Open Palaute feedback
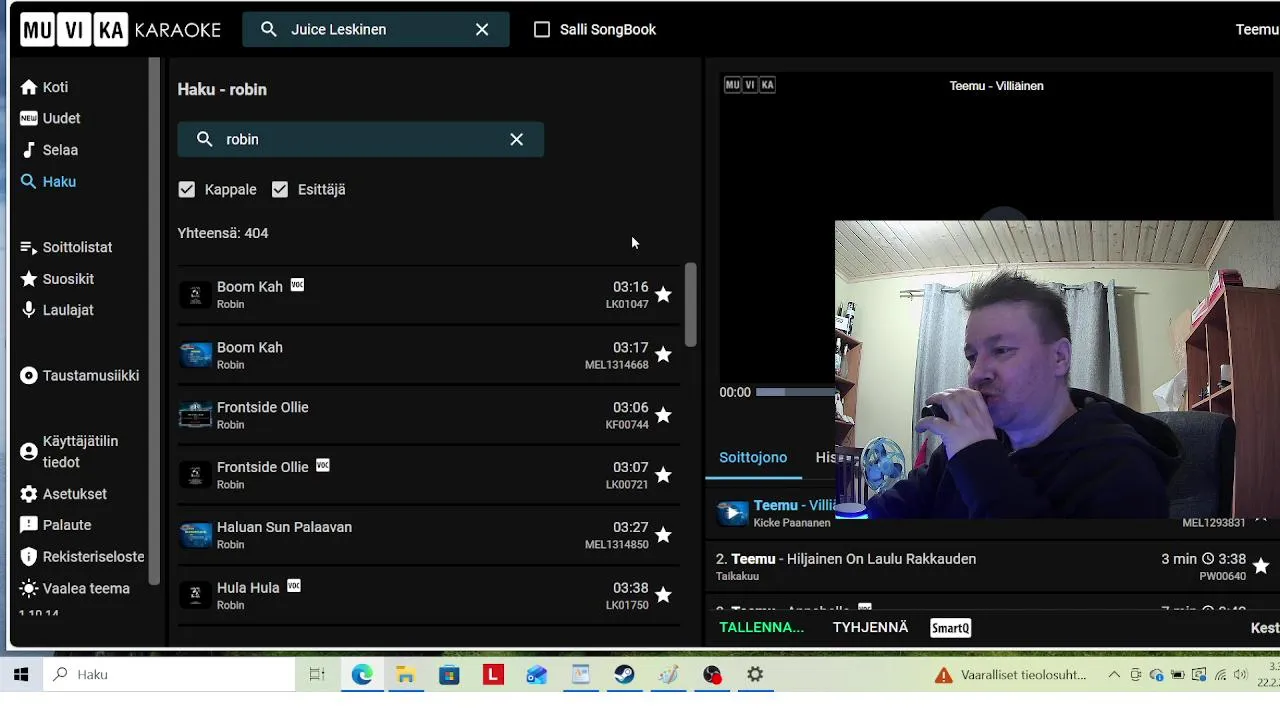The height and width of the screenshot is (720, 1280). 56,525
